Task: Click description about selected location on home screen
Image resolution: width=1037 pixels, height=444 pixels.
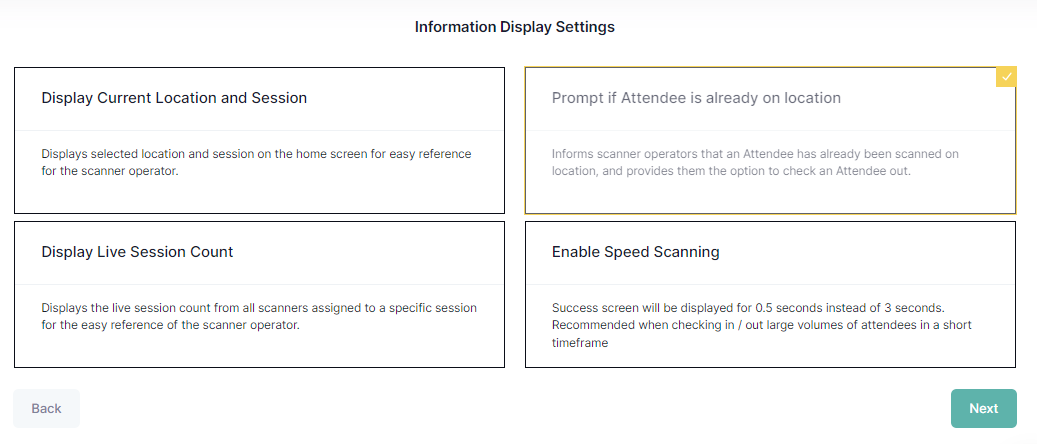Action: pyautogui.click(x=256, y=154)
